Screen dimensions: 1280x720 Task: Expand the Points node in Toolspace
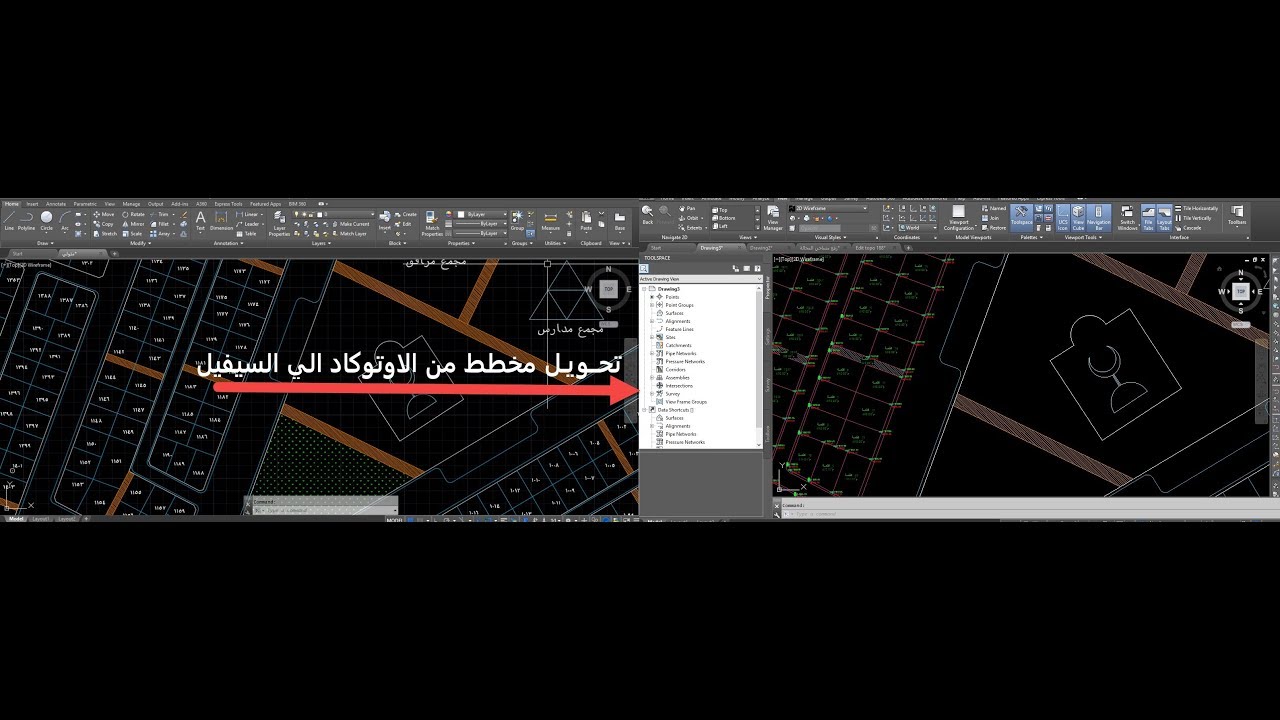pyautogui.click(x=652, y=297)
